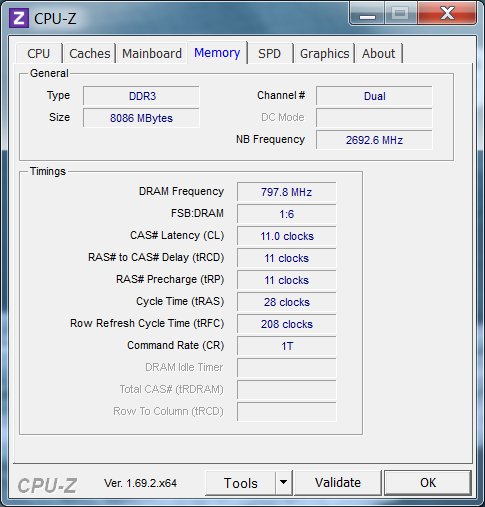Viewport: 485px width, 507px height.
Task: Click the NB Frequency label
Action: click(270, 139)
